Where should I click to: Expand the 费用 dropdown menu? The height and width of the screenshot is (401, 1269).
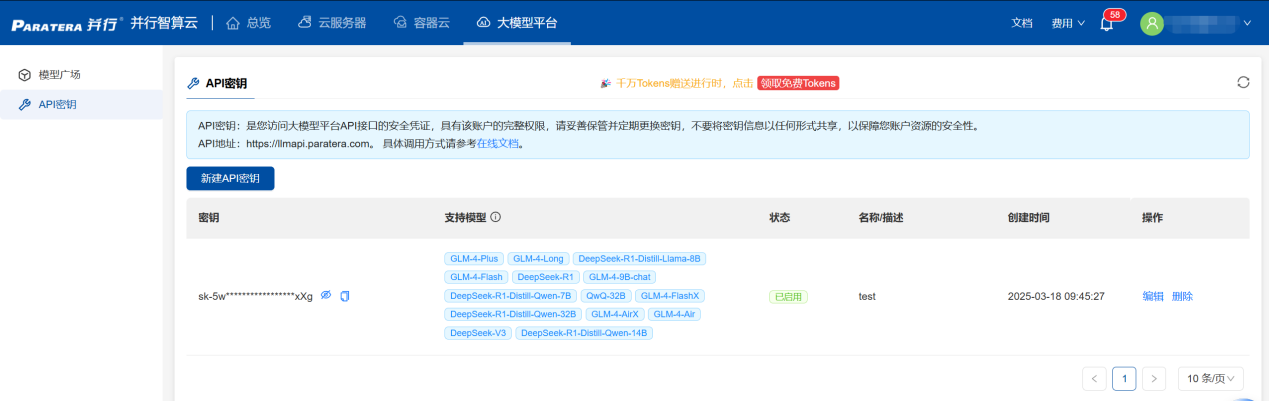coord(1068,23)
